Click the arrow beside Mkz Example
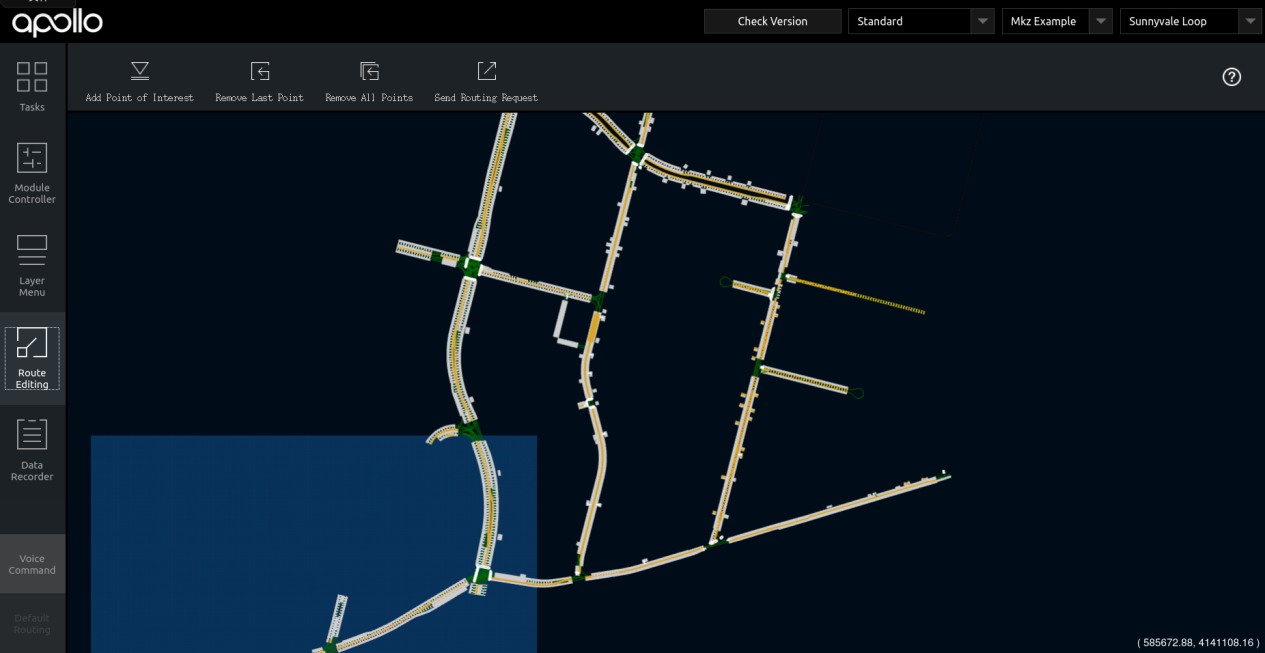This screenshot has width=1265, height=653. (x=1101, y=21)
